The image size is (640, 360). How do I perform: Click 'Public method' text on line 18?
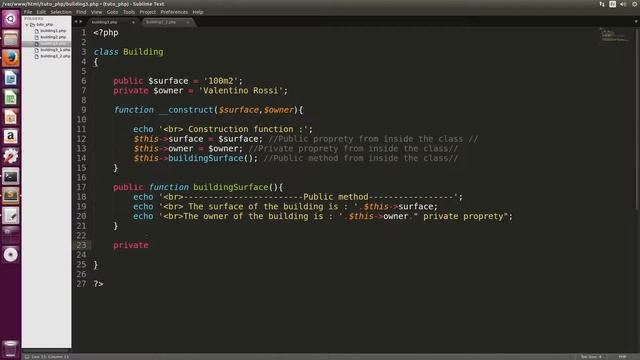336,197
